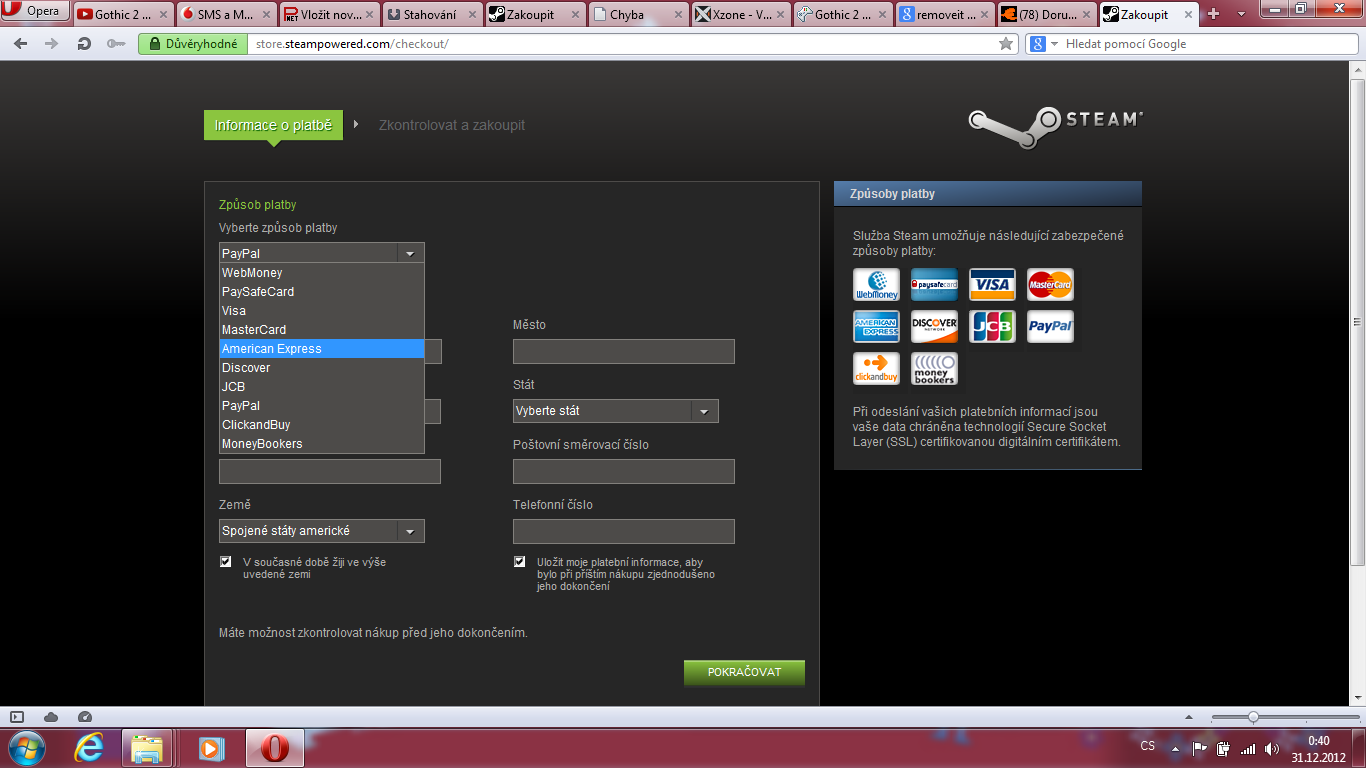
Task: Click the PaySafeCard logo icon
Action: [934, 285]
